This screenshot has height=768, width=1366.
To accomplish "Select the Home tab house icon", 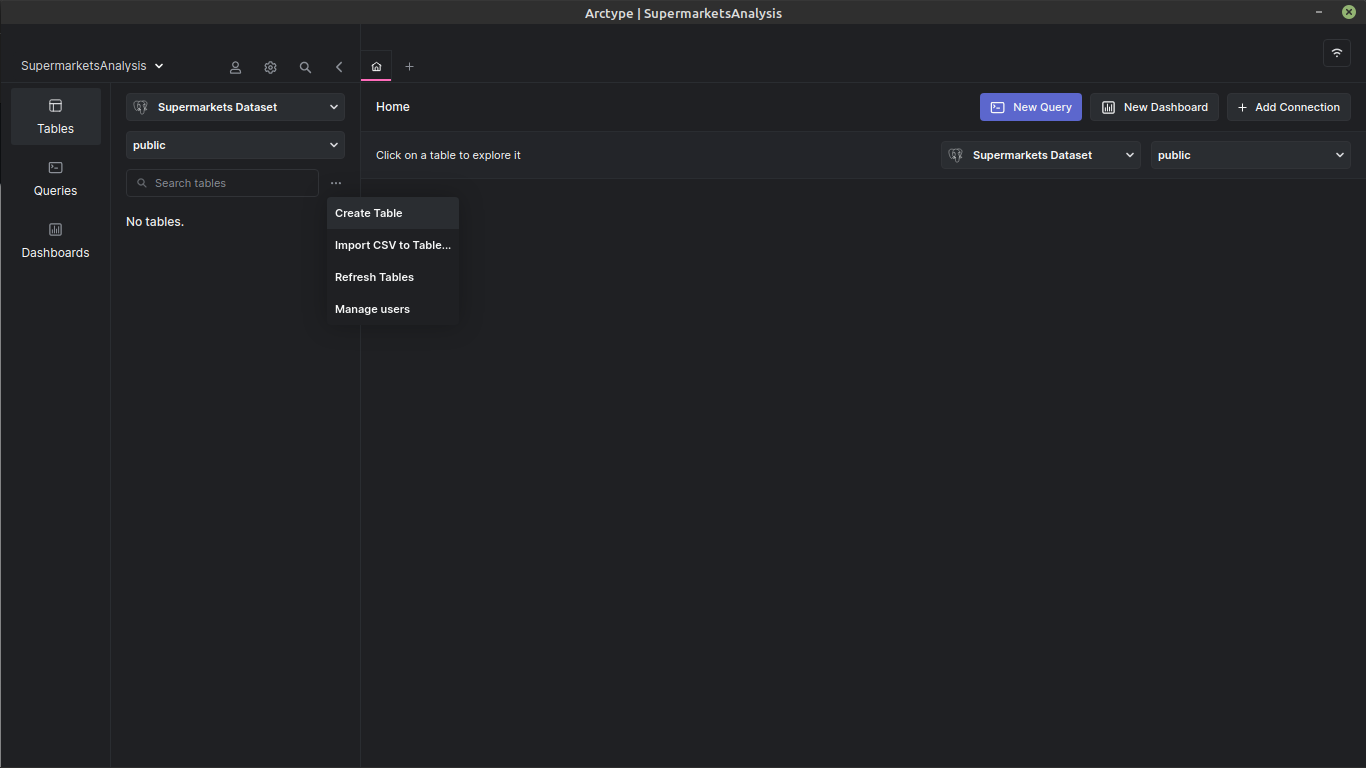I will tap(376, 66).
